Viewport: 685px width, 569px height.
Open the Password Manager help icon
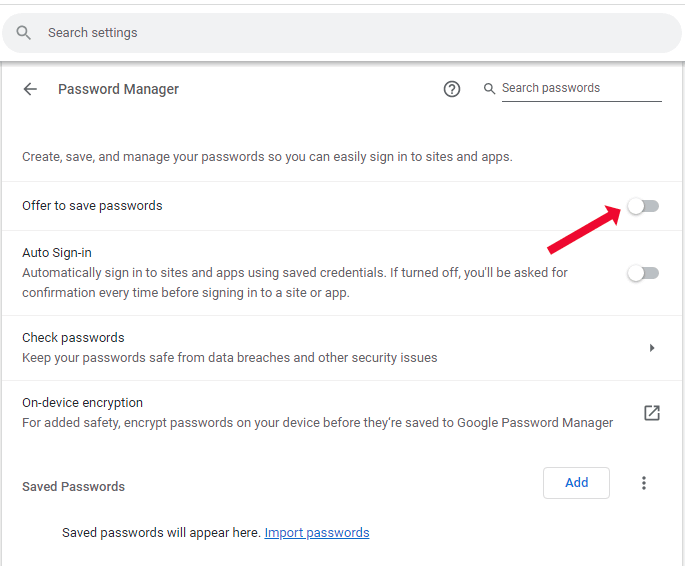click(452, 89)
